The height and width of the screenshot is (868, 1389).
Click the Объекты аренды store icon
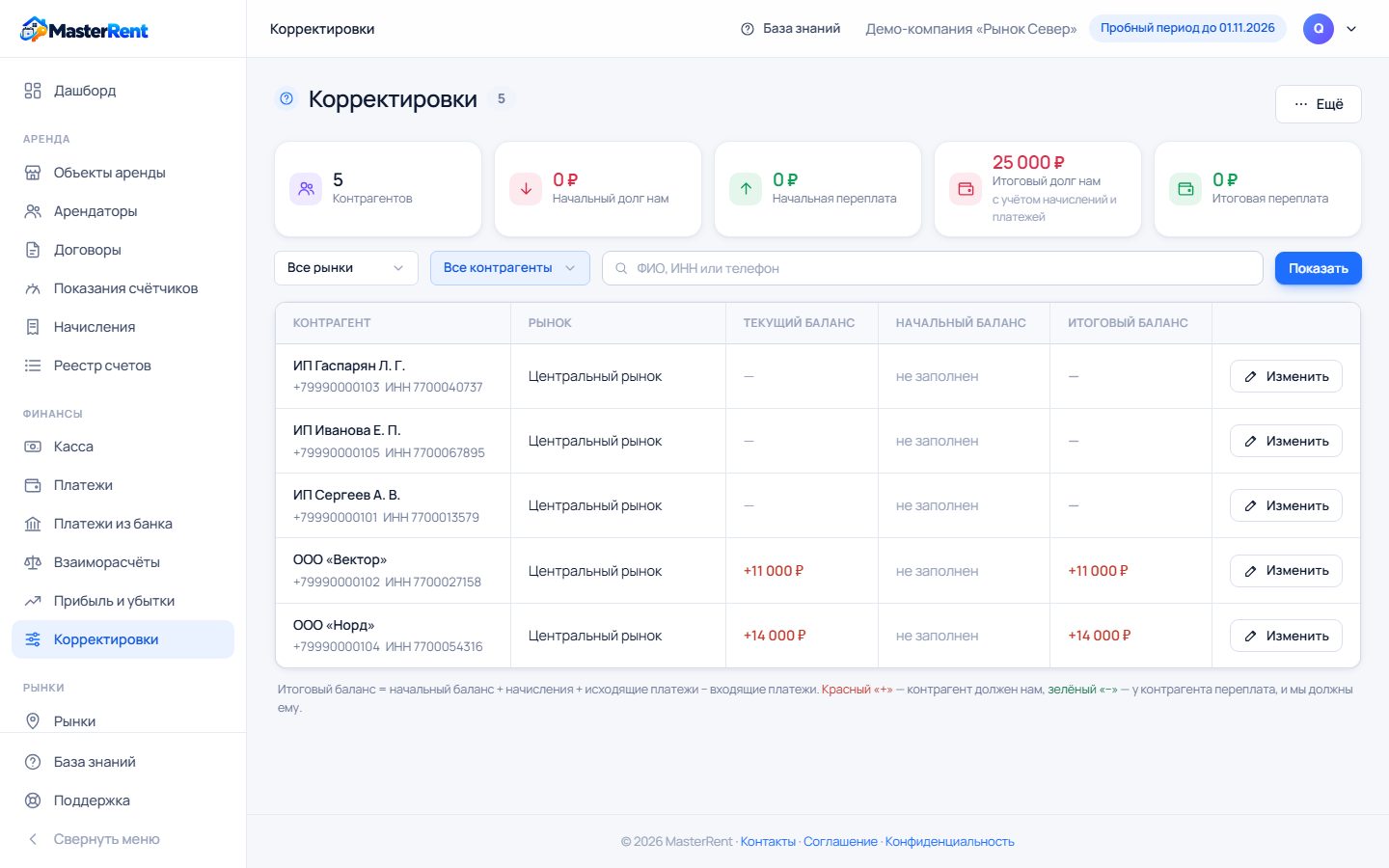(33, 173)
